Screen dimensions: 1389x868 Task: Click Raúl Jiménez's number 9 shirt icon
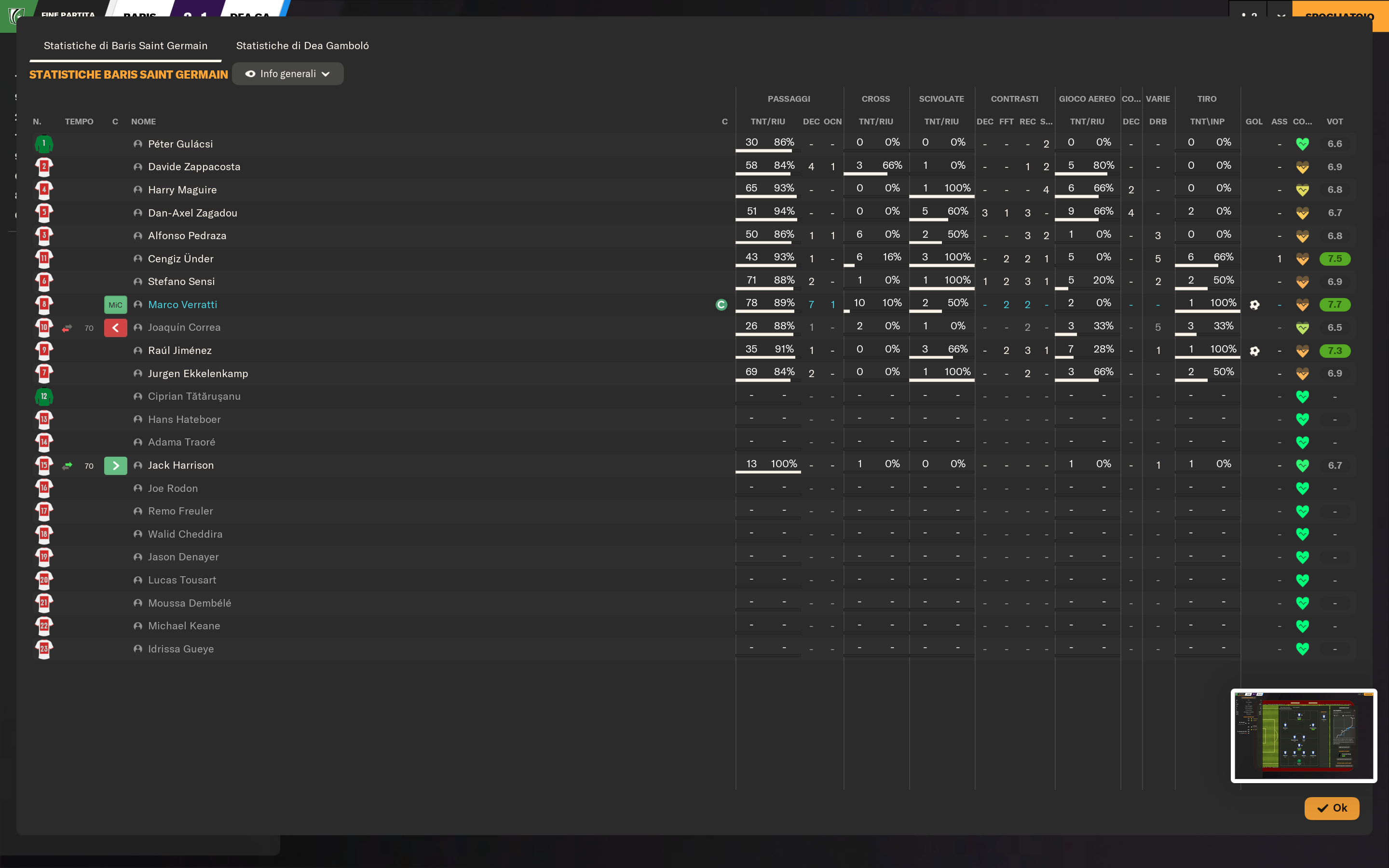44,350
